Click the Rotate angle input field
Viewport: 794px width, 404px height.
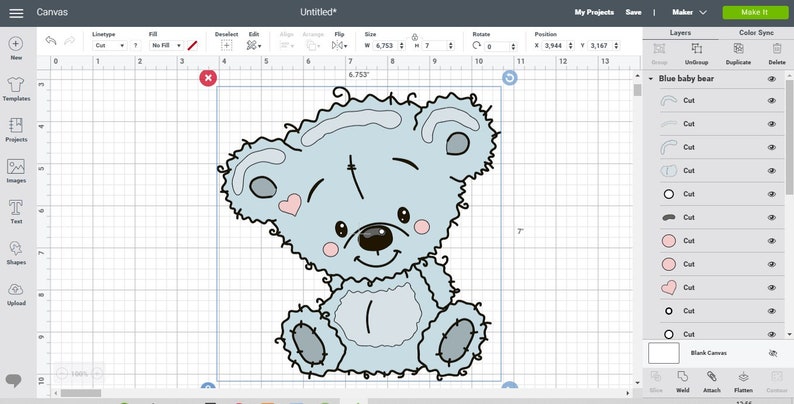point(497,47)
